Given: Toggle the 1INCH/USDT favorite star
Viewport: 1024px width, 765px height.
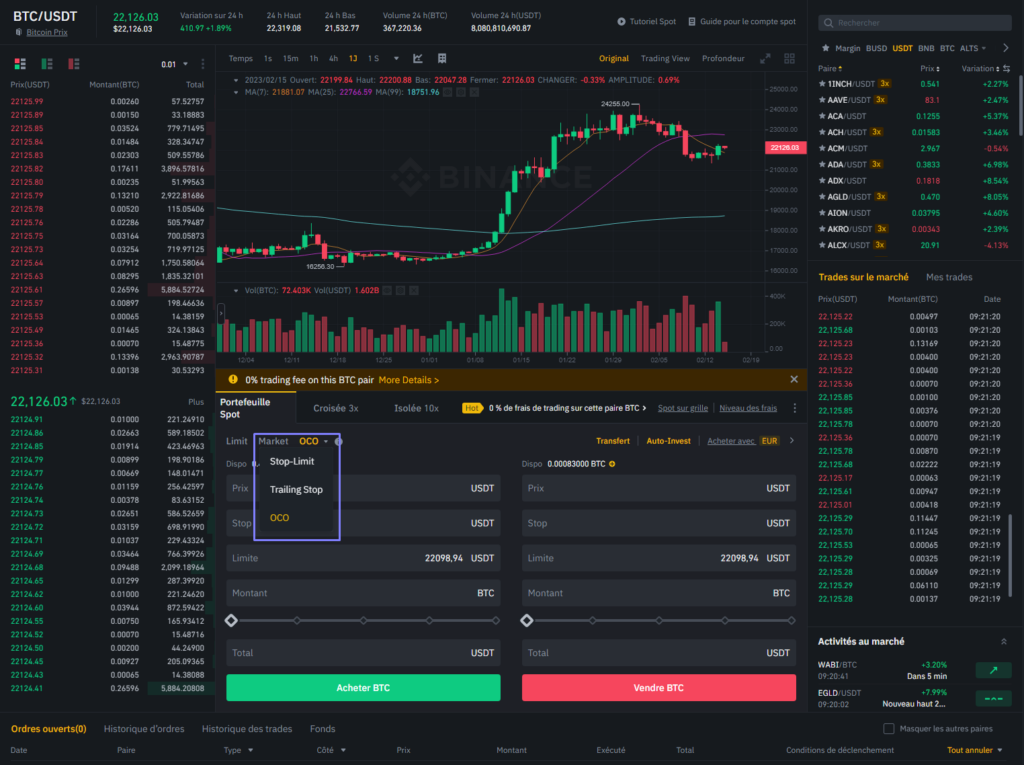Looking at the screenshot, I should pyautogui.click(x=824, y=84).
